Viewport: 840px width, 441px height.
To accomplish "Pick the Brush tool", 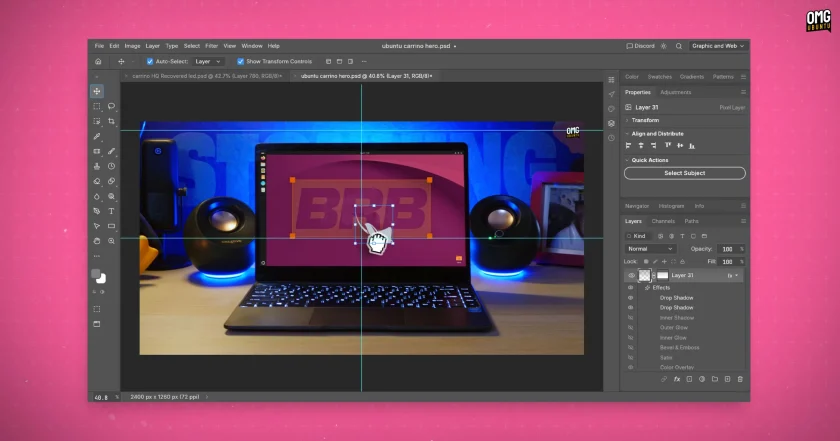I will tap(111, 151).
